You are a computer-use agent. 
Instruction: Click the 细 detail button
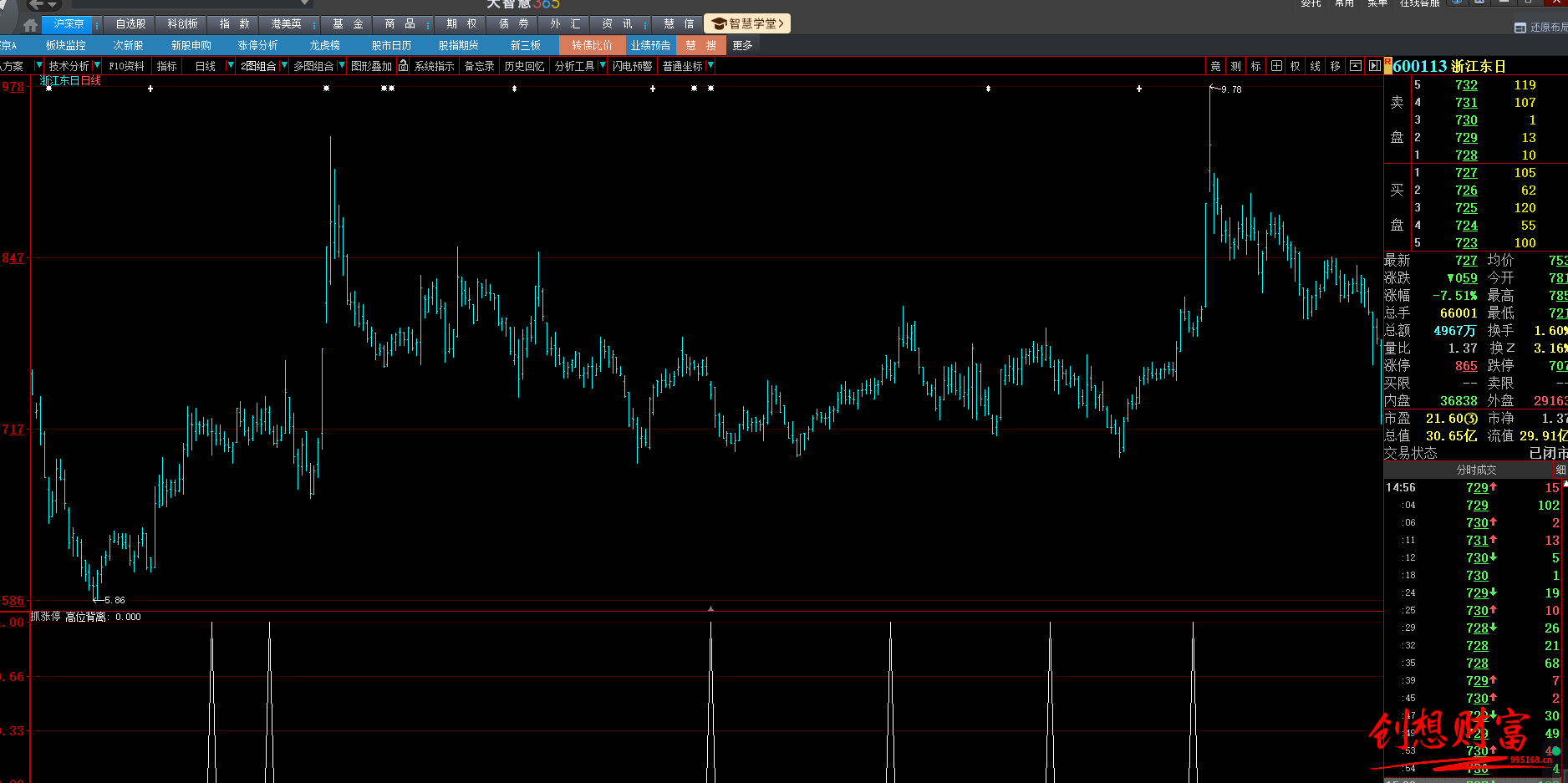tap(1560, 470)
